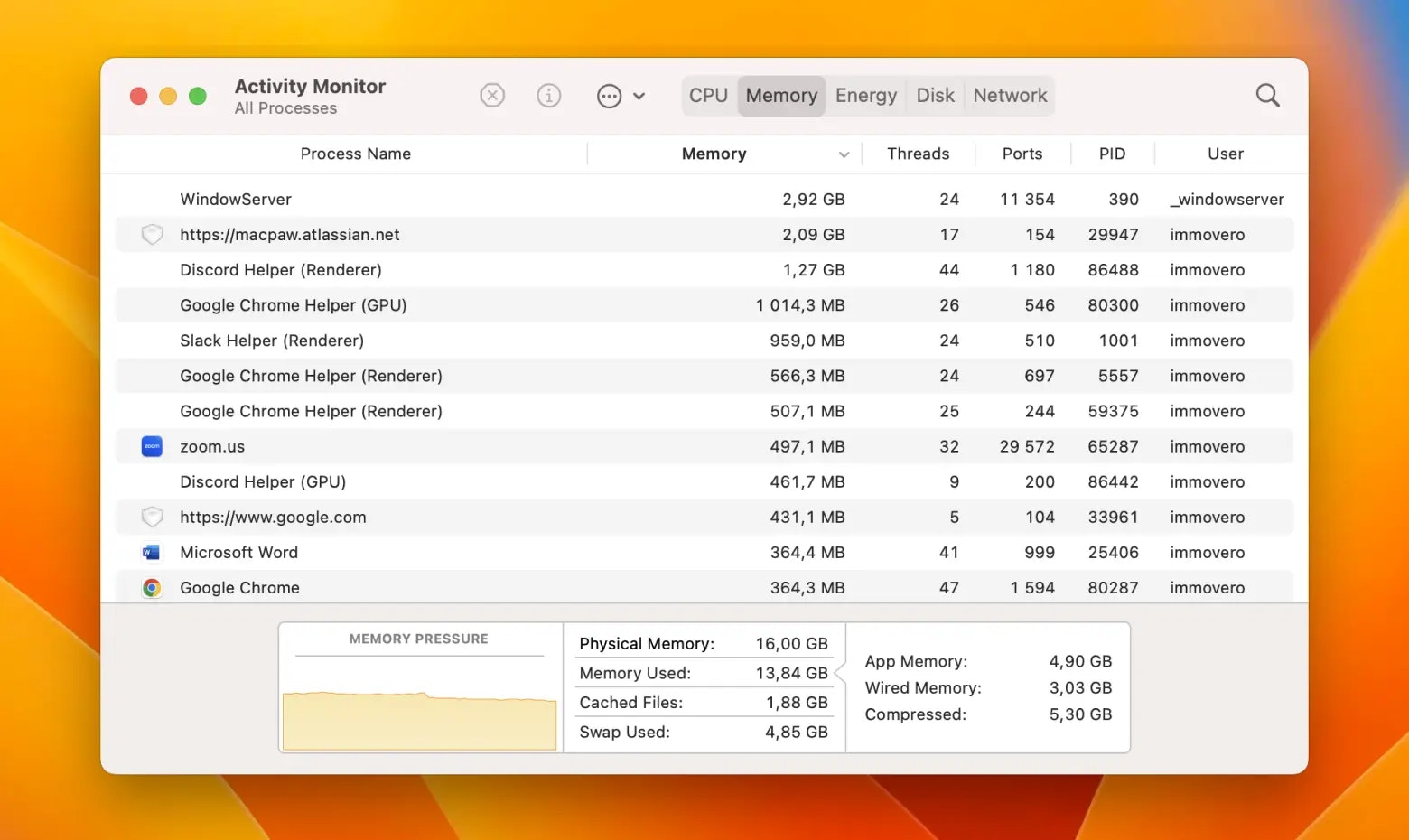Screen dimensions: 1409x840
Task: Click the _windowserver user cell
Action: (x=1227, y=200)
